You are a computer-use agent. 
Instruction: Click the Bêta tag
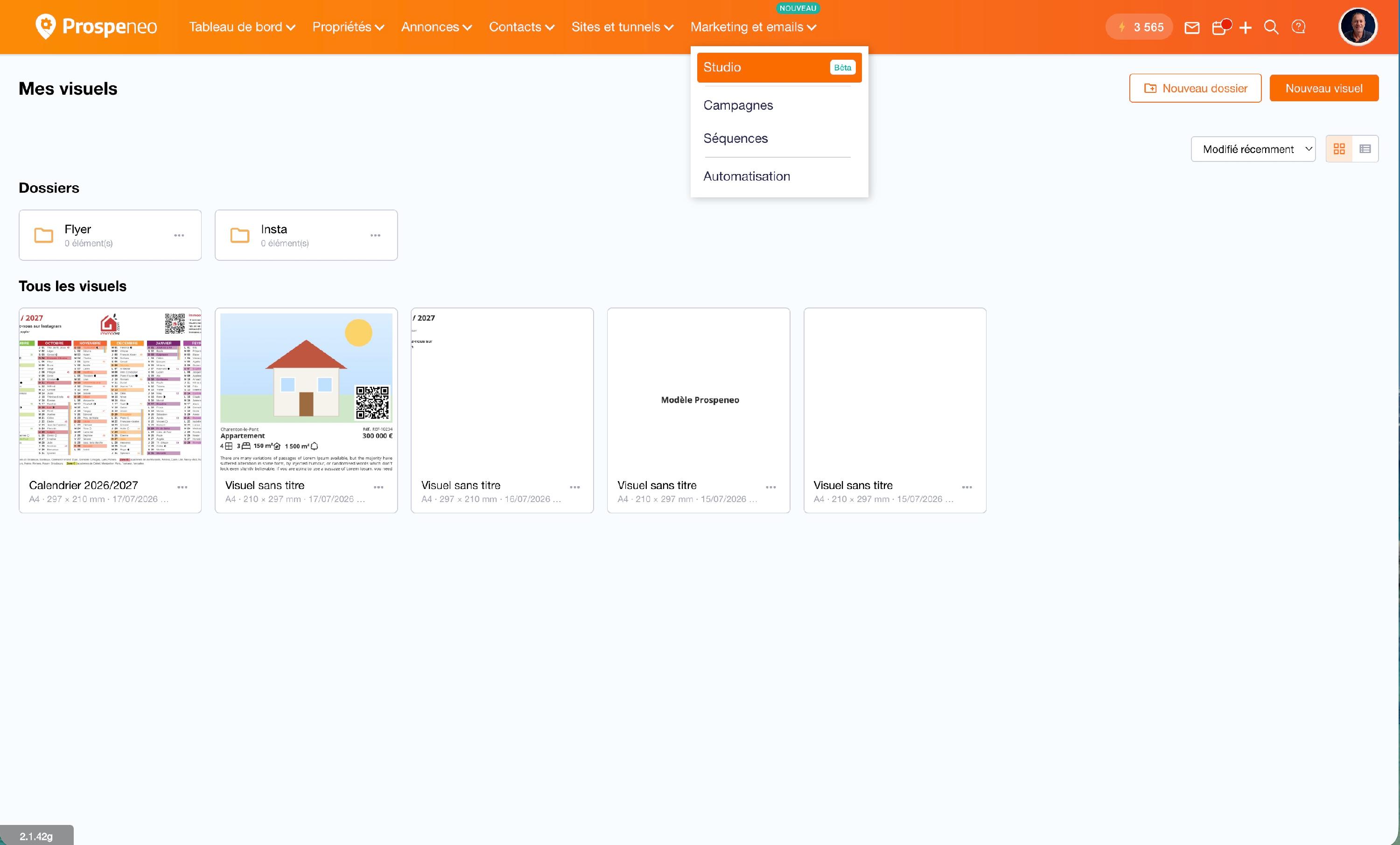(843, 67)
